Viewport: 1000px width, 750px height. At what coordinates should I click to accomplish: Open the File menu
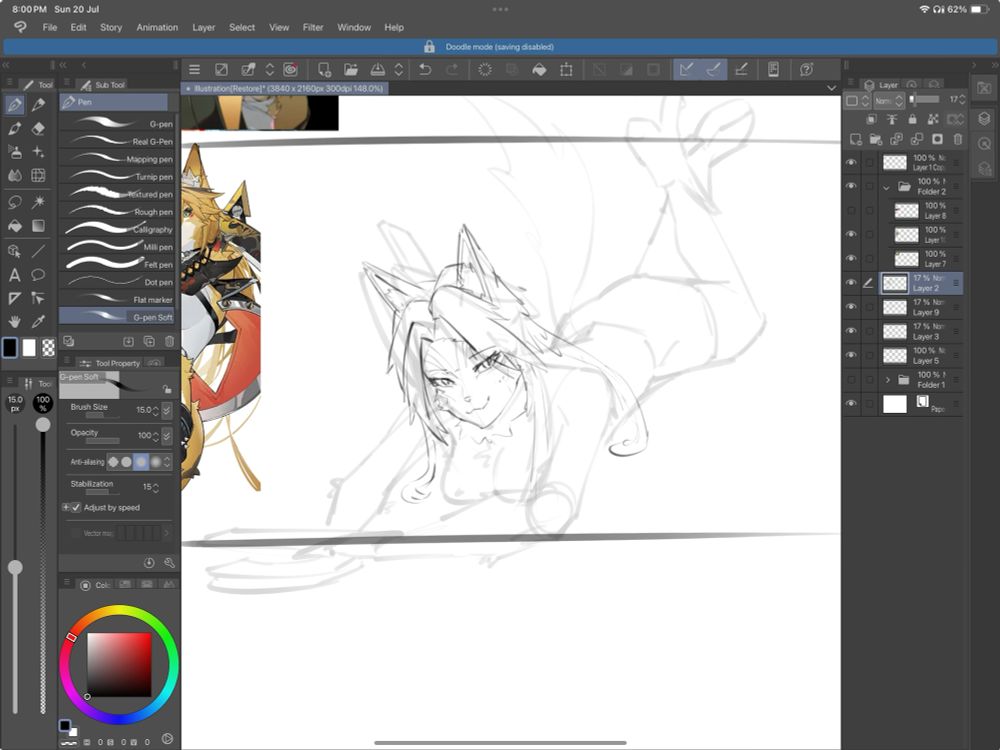[50, 27]
